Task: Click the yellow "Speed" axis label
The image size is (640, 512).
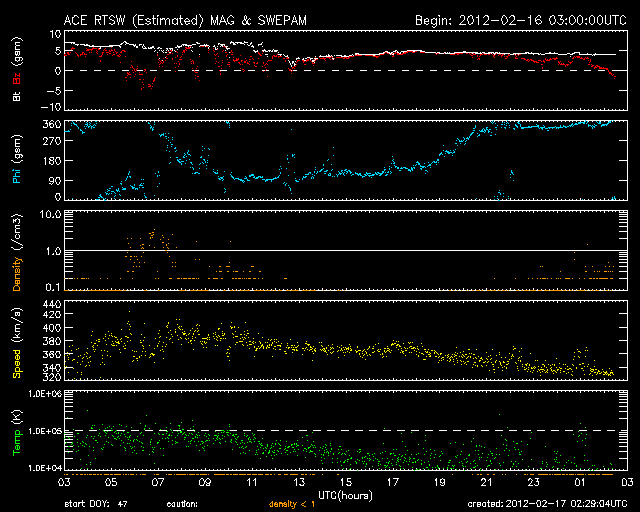Action: (17, 363)
